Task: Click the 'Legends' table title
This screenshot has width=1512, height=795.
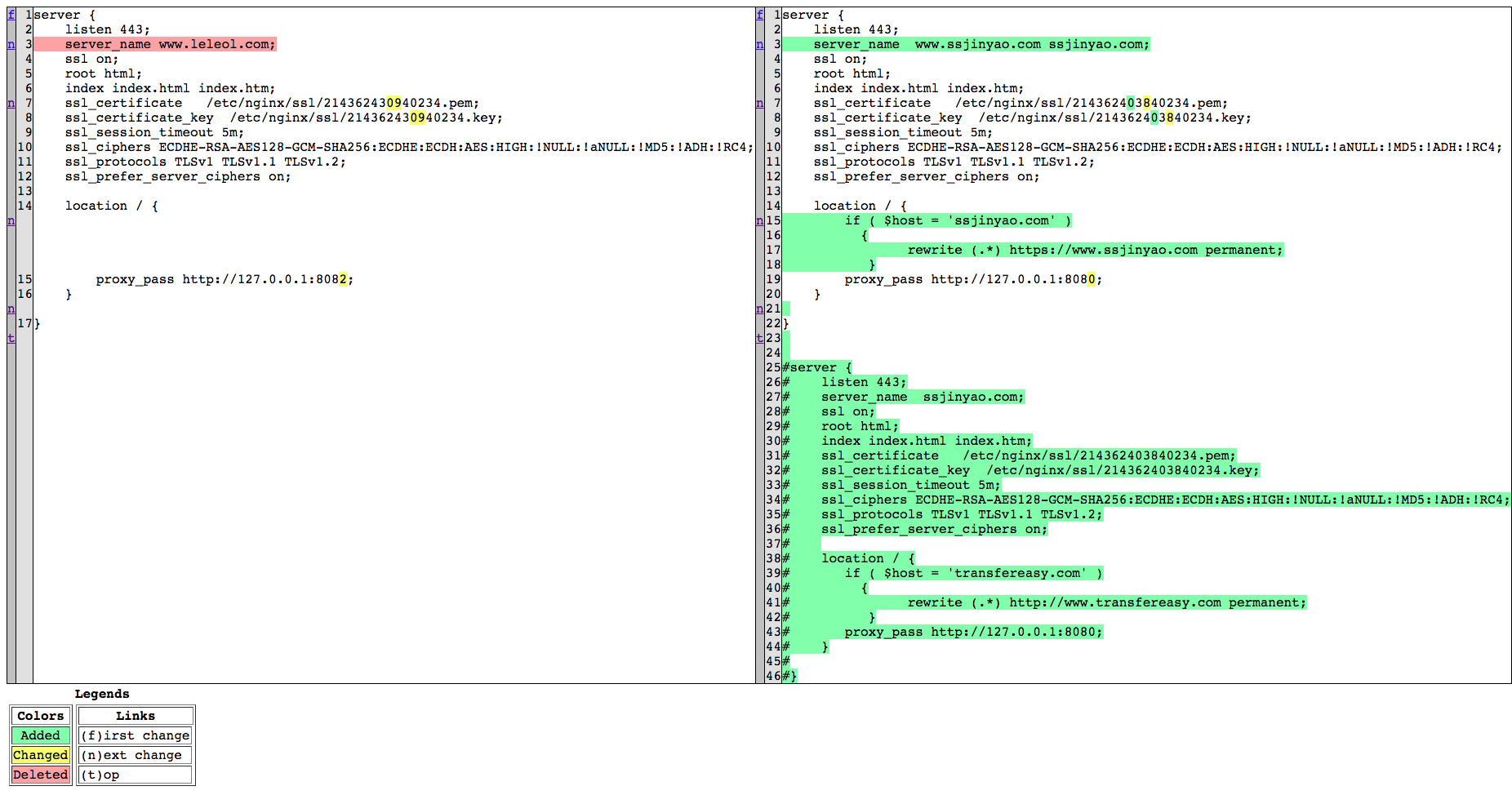Action: pyautogui.click(x=102, y=694)
